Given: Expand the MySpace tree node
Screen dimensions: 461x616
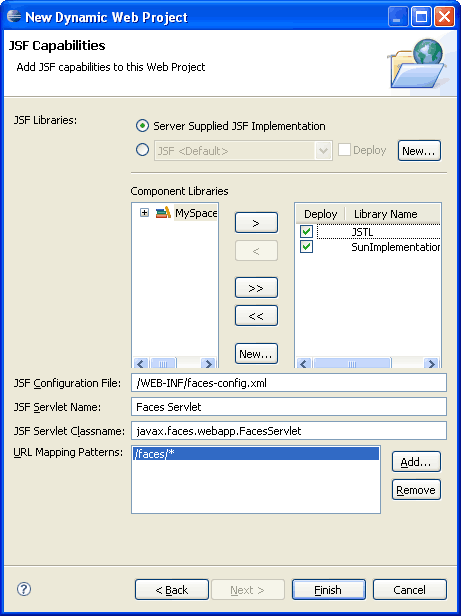Looking at the screenshot, I should click(145, 213).
